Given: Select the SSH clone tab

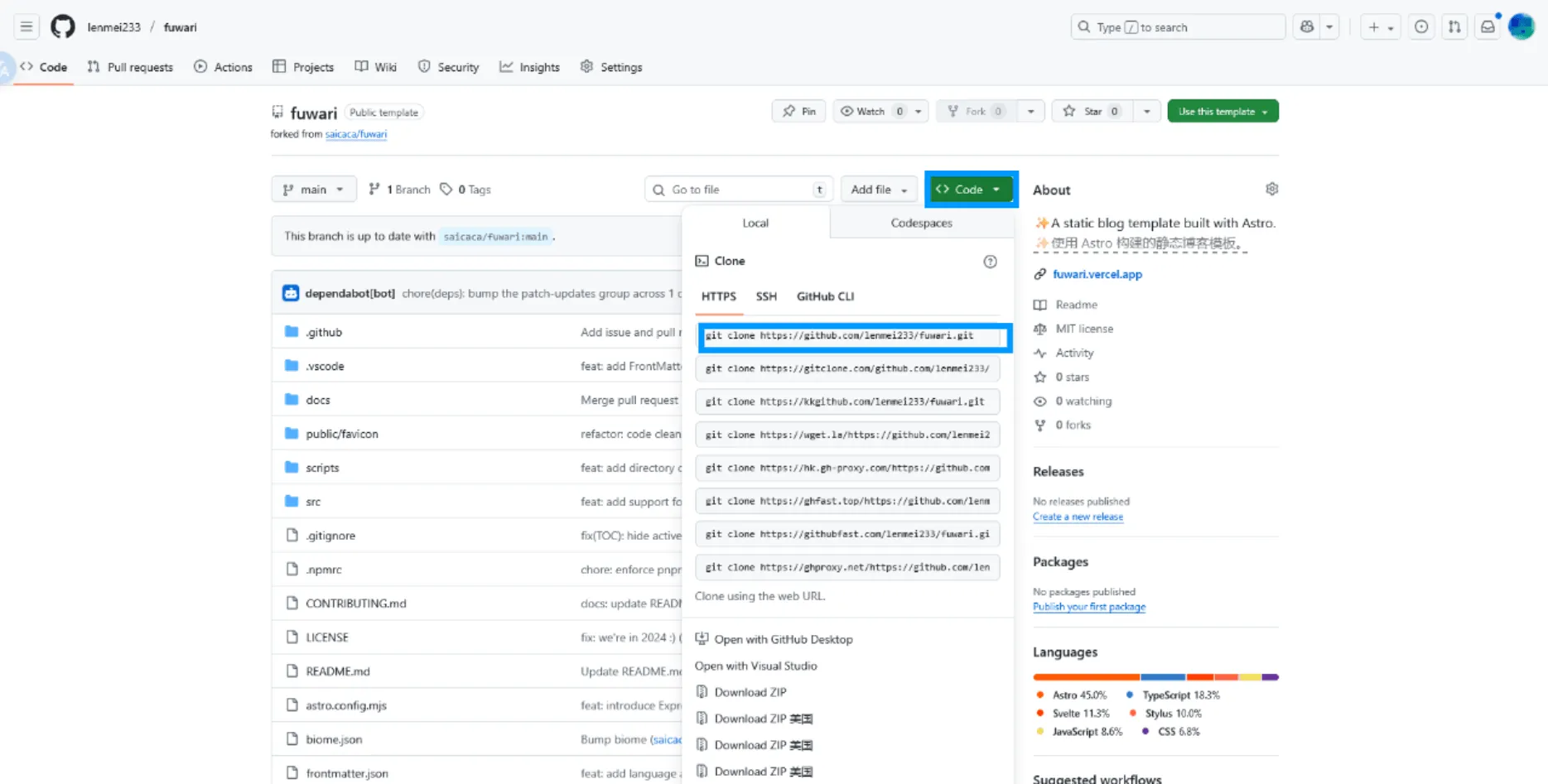Looking at the screenshot, I should (766, 296).
